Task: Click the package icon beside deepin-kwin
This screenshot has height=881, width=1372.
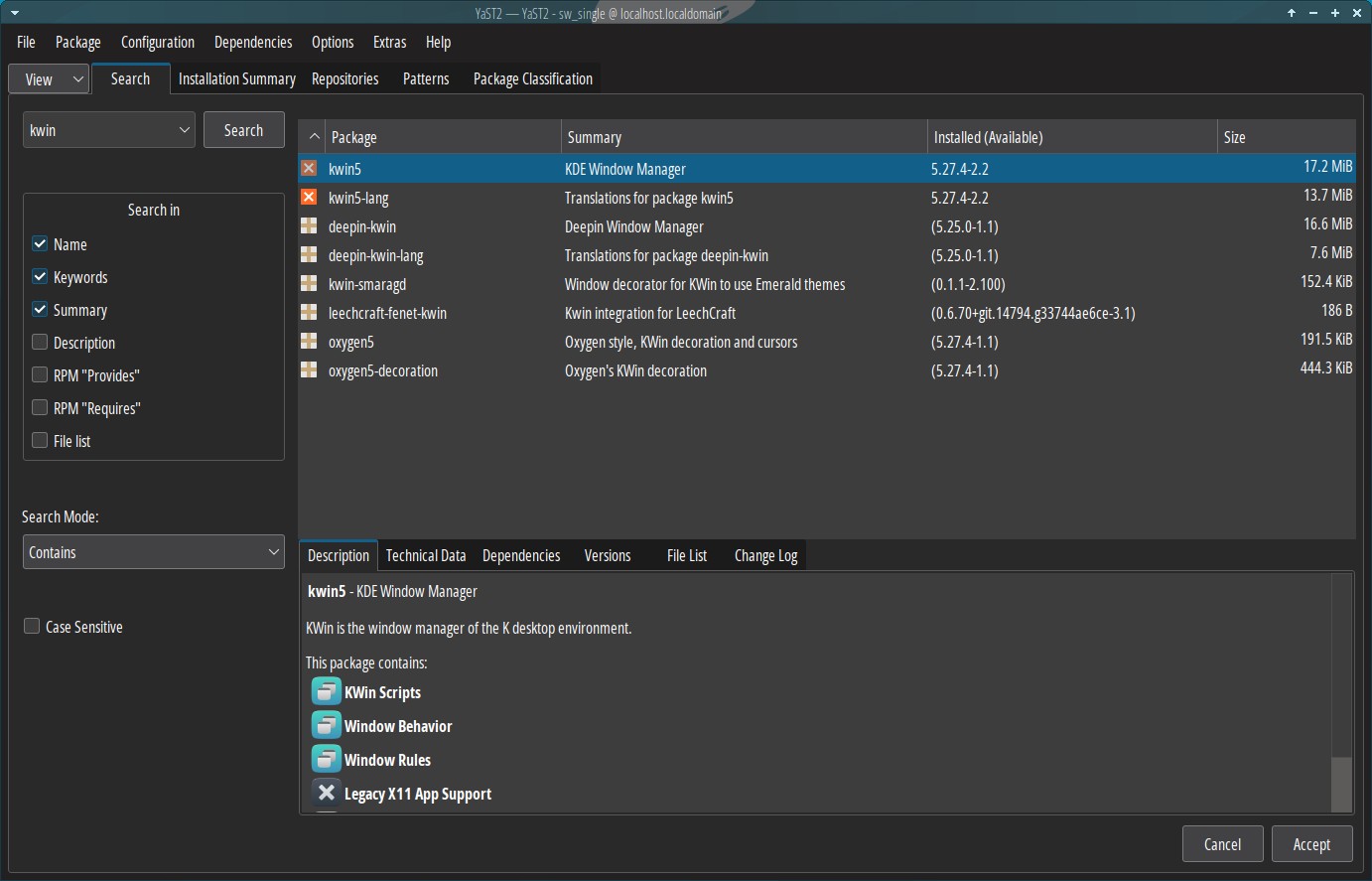Action: pyautogui.click(x=309, y=226)
